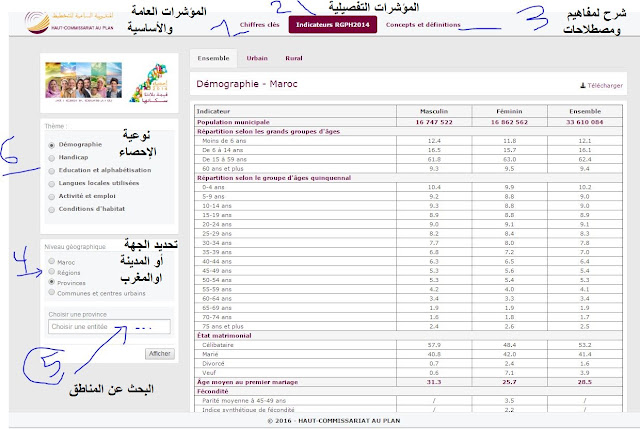The height and width of the screenshot is (429, 640).
Task: Set geographic level to Maroc
Action: 51,261
